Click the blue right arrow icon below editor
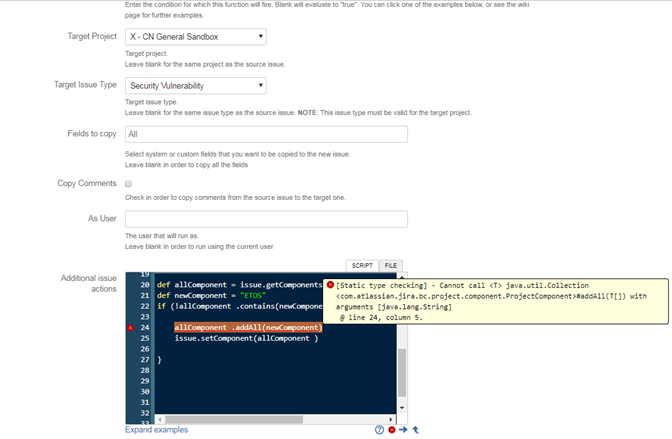 click(403, 429)
